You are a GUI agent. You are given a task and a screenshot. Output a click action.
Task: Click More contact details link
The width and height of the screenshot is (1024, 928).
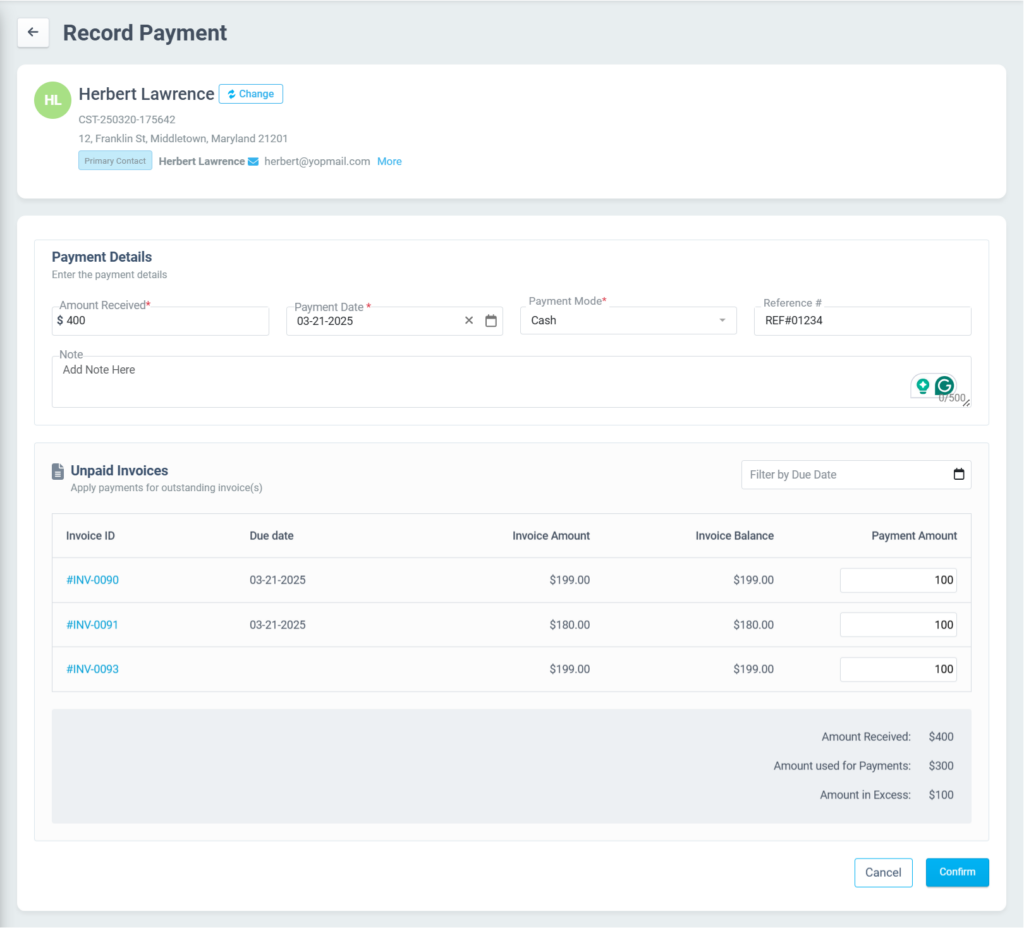[389, 161]
